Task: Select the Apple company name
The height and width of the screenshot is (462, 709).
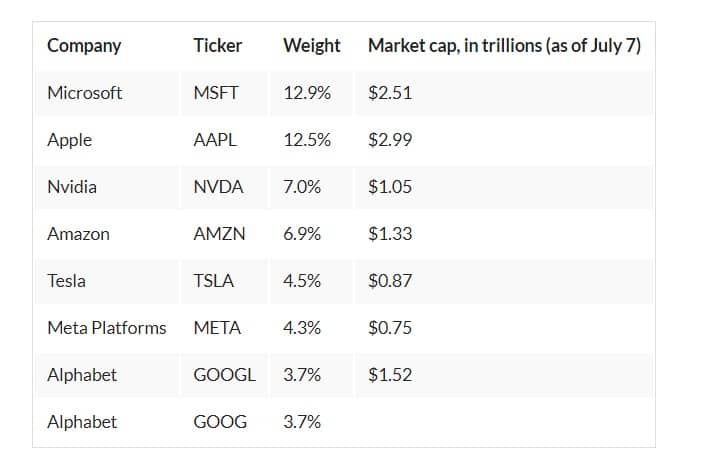Action: (x=69, y=140)
